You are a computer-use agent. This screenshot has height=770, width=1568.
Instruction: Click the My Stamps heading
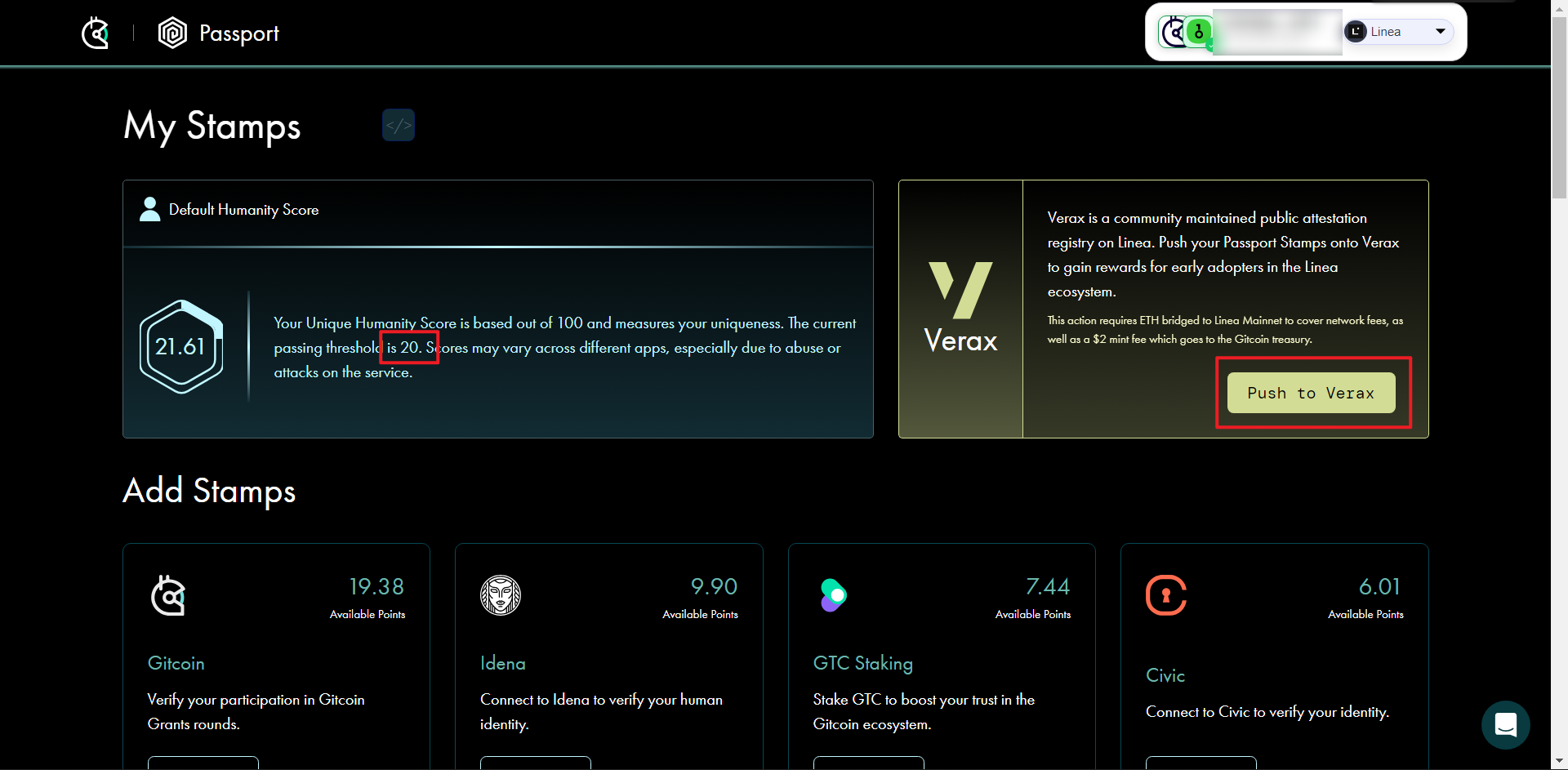click(212, 127)
